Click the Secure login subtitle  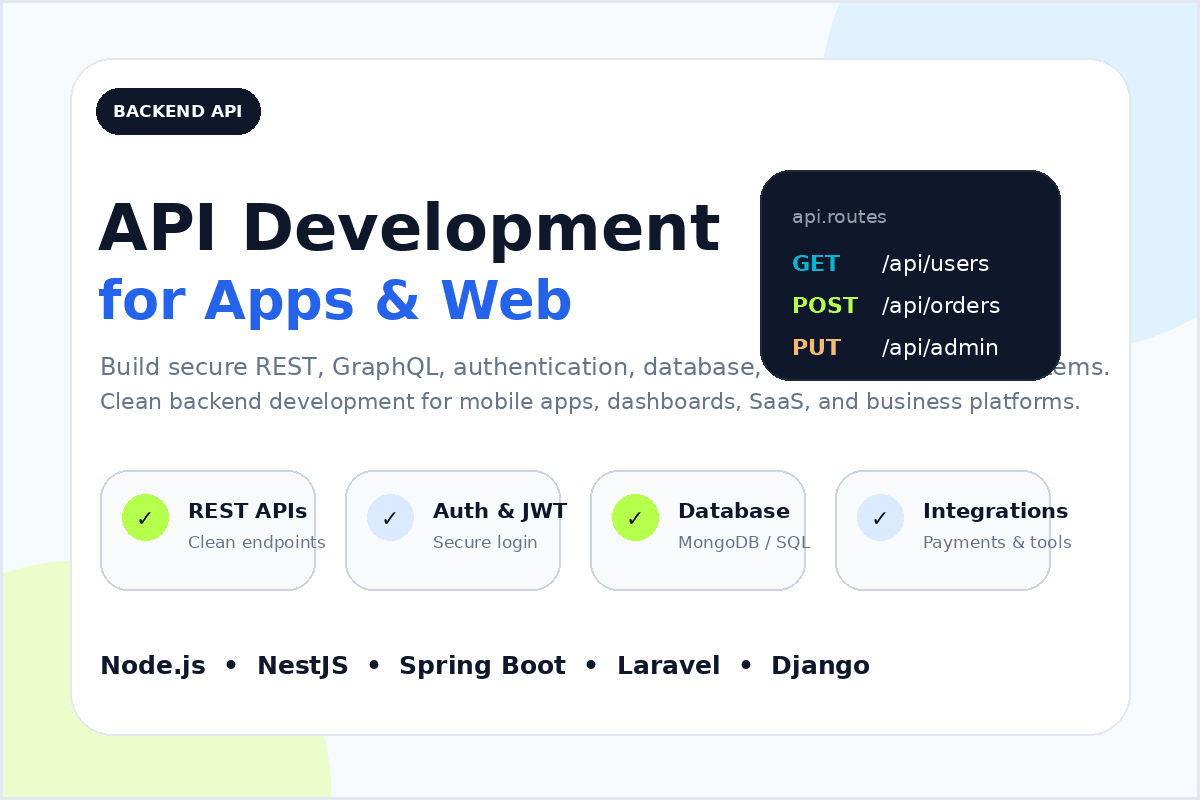tap(485, 543)
